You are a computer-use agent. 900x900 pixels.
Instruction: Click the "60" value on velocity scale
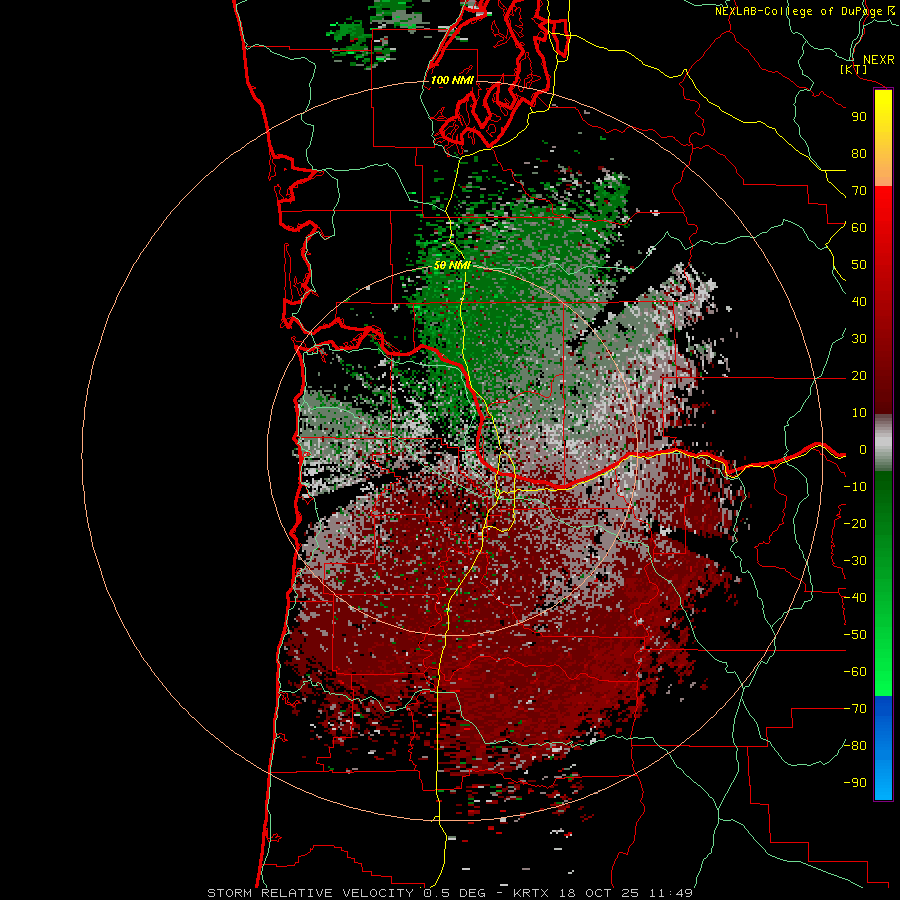point(859,227)
